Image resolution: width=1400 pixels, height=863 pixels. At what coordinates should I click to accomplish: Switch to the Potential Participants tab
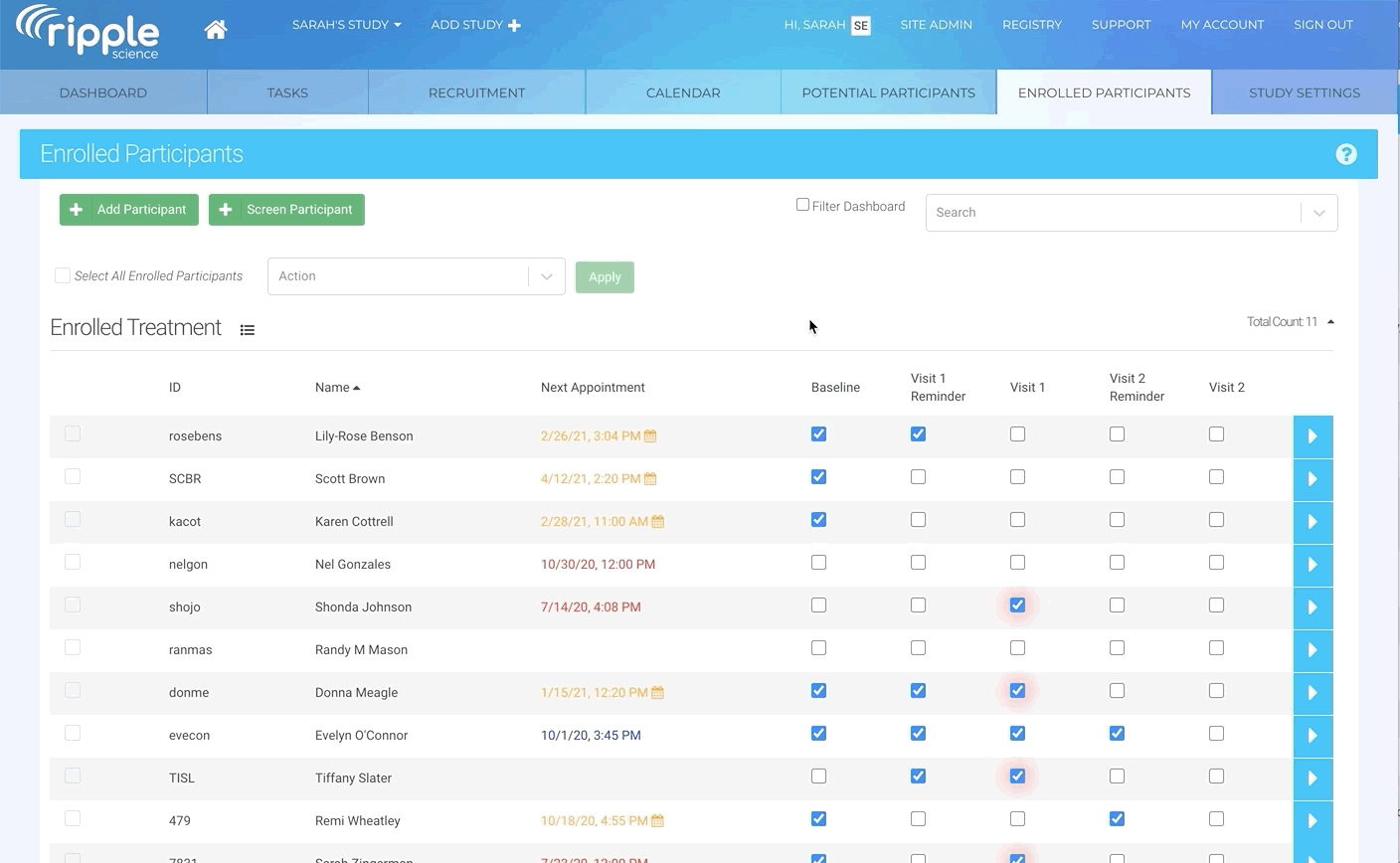coord(888,92)
